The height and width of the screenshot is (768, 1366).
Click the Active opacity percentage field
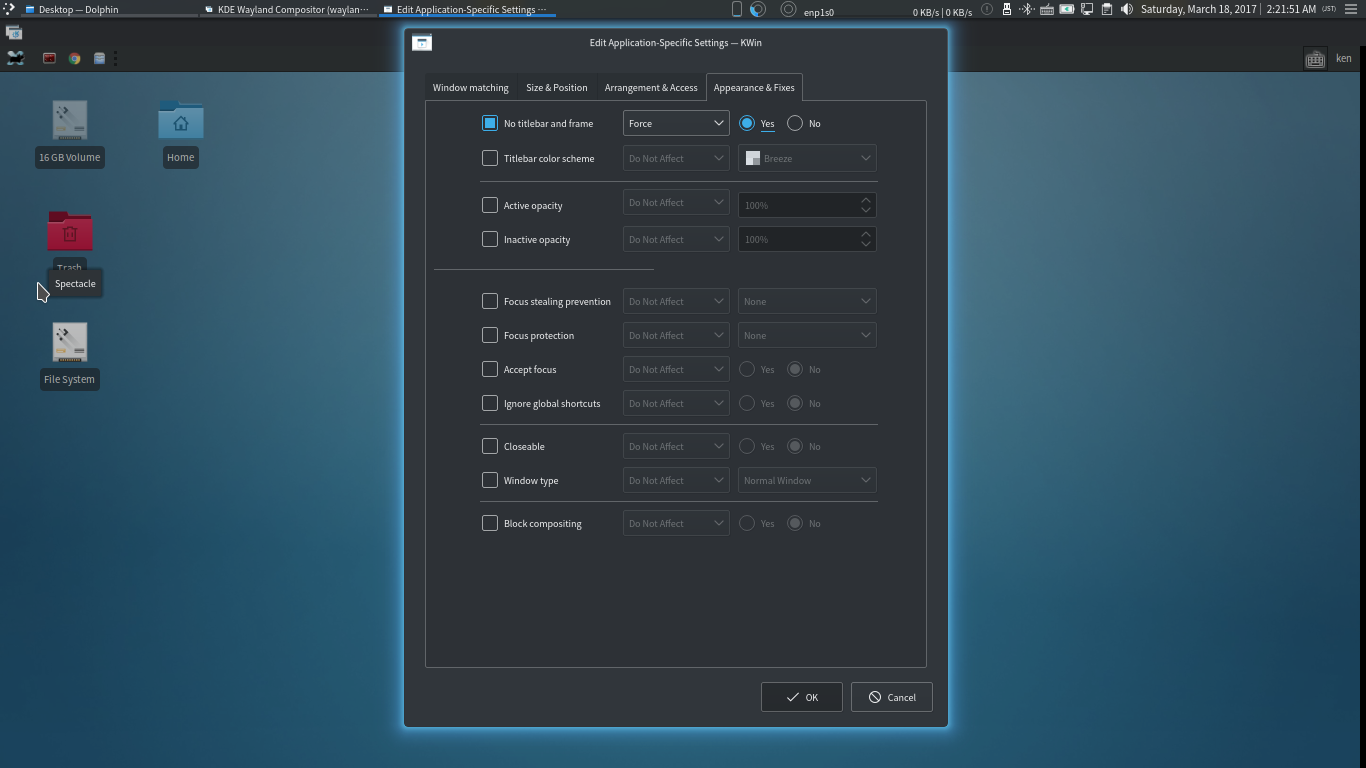(807, 205)
